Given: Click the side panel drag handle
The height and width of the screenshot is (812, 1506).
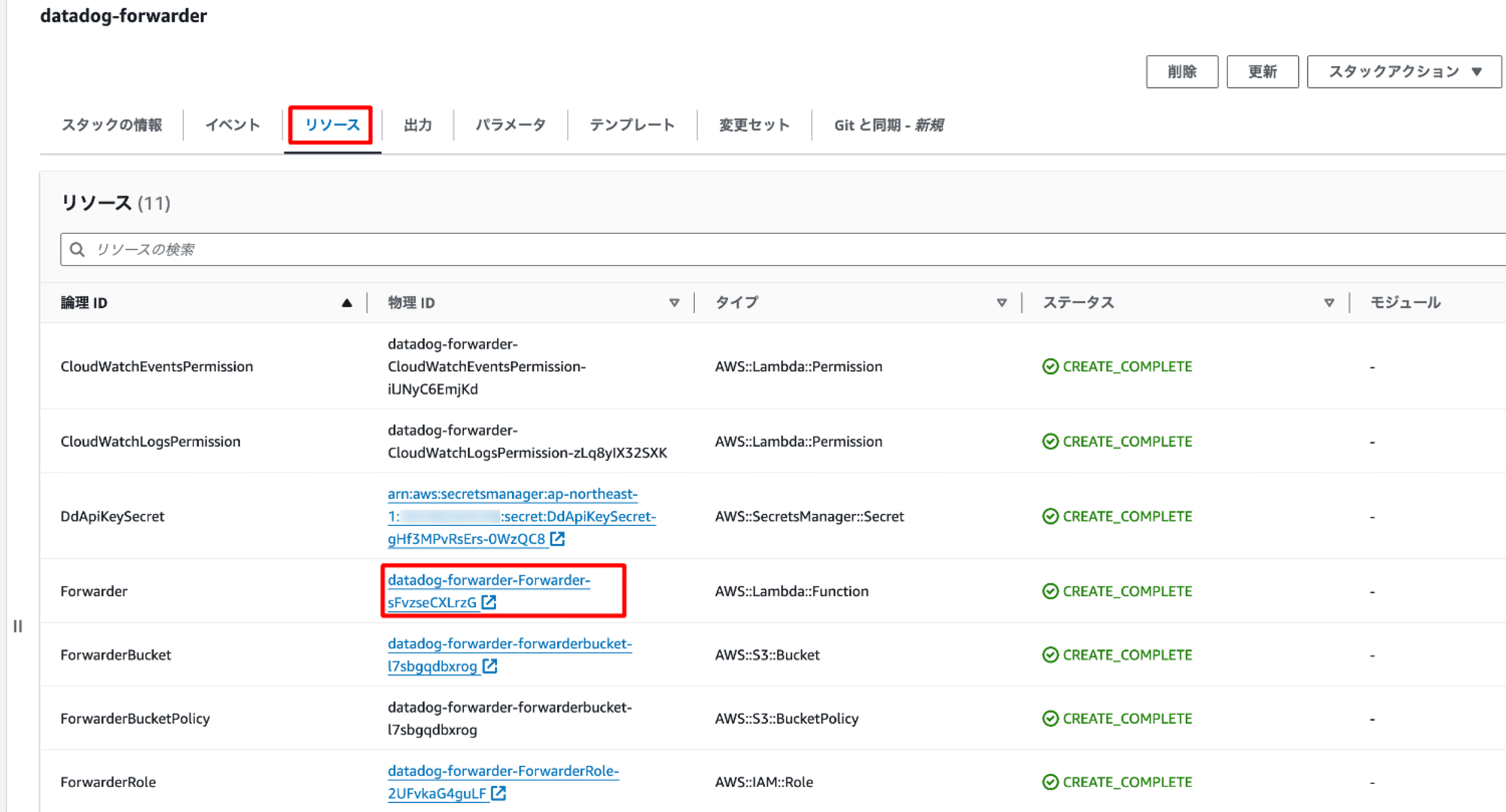Looking at the screenshot, I should click(18, 626).
